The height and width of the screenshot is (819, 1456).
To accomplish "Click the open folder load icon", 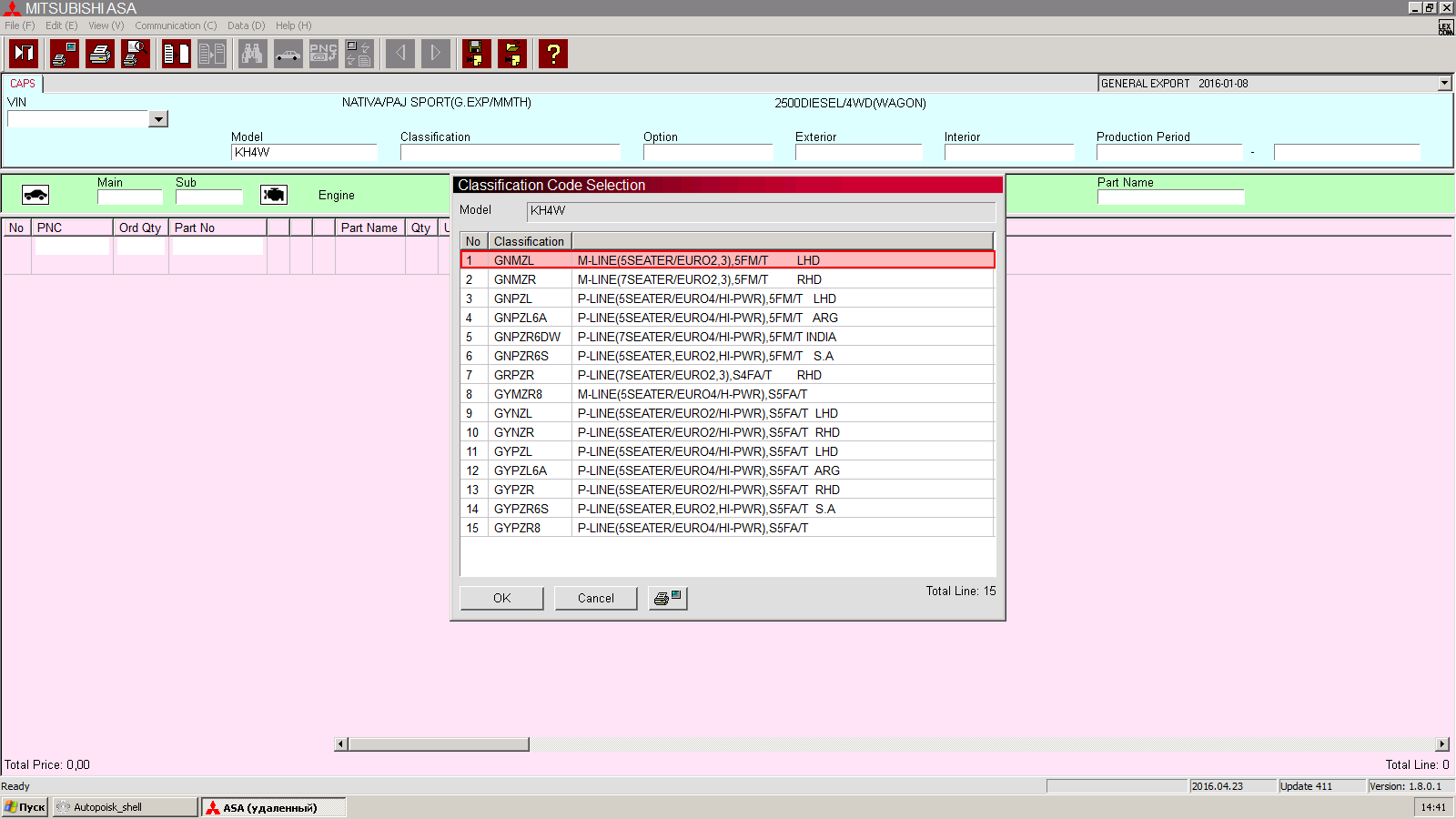I will (x=512, y=54).
